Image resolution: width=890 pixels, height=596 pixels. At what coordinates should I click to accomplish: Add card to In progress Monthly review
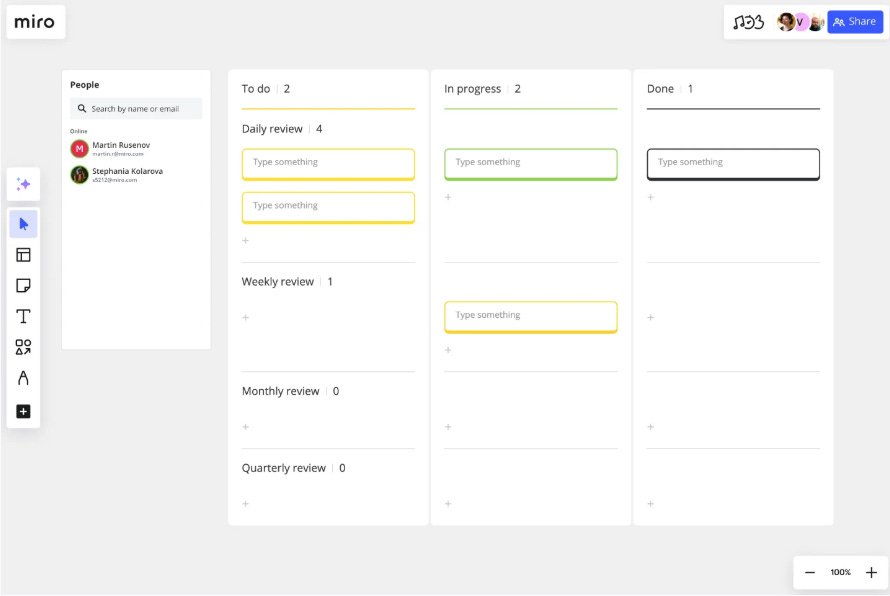pyautogui.click(x=448, y=427)
